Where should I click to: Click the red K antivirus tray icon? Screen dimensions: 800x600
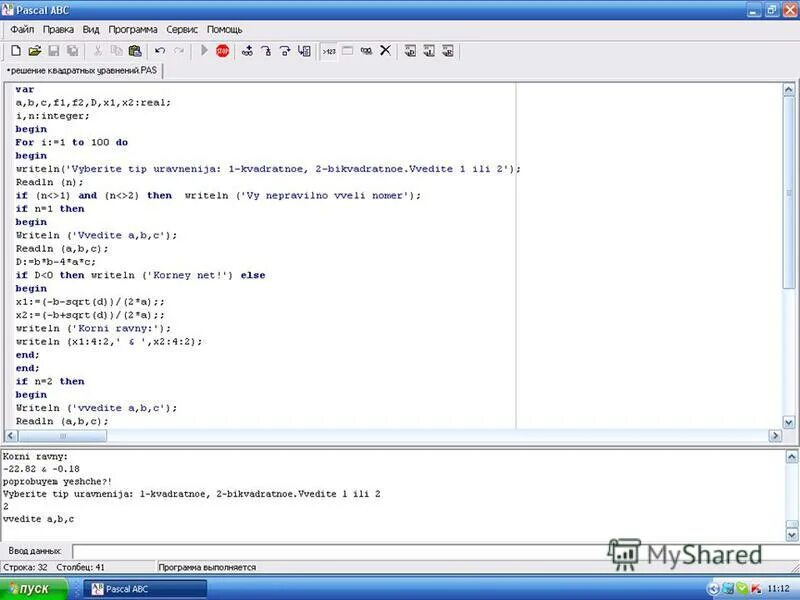click(756, 589)
